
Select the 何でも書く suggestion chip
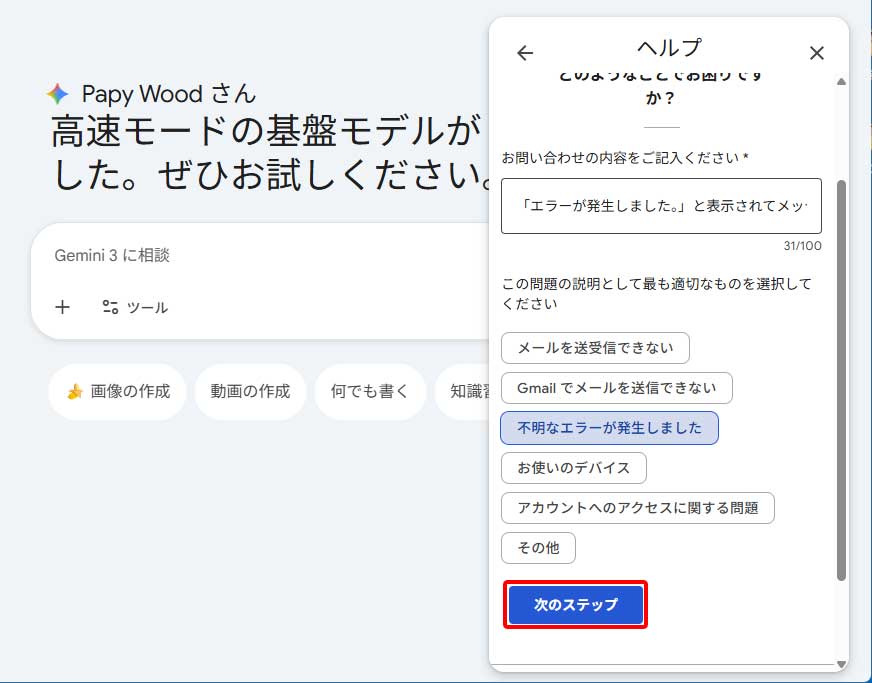370,393
